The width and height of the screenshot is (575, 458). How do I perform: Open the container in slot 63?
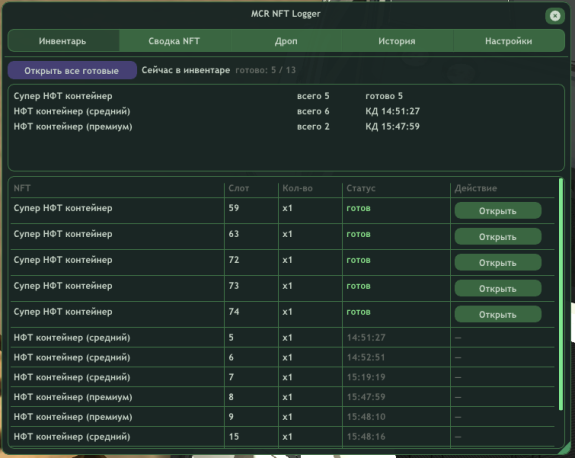[x=498, y=237]
